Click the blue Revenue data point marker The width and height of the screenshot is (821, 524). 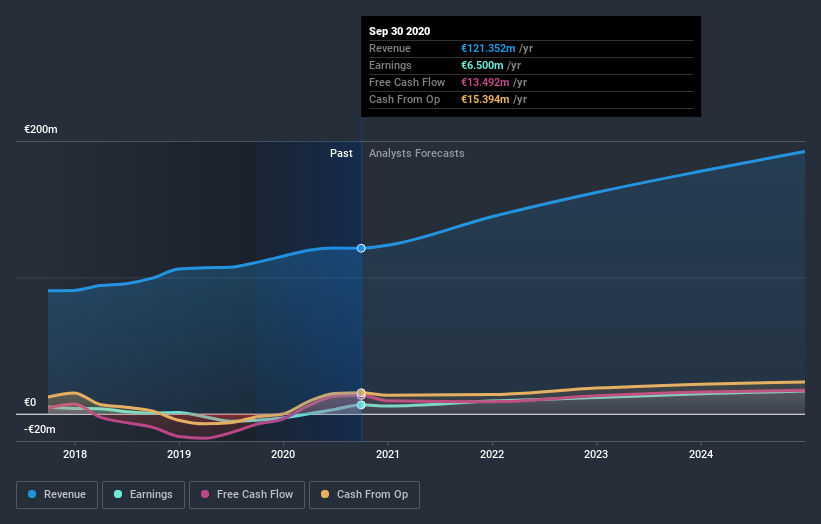pos(361,248)
